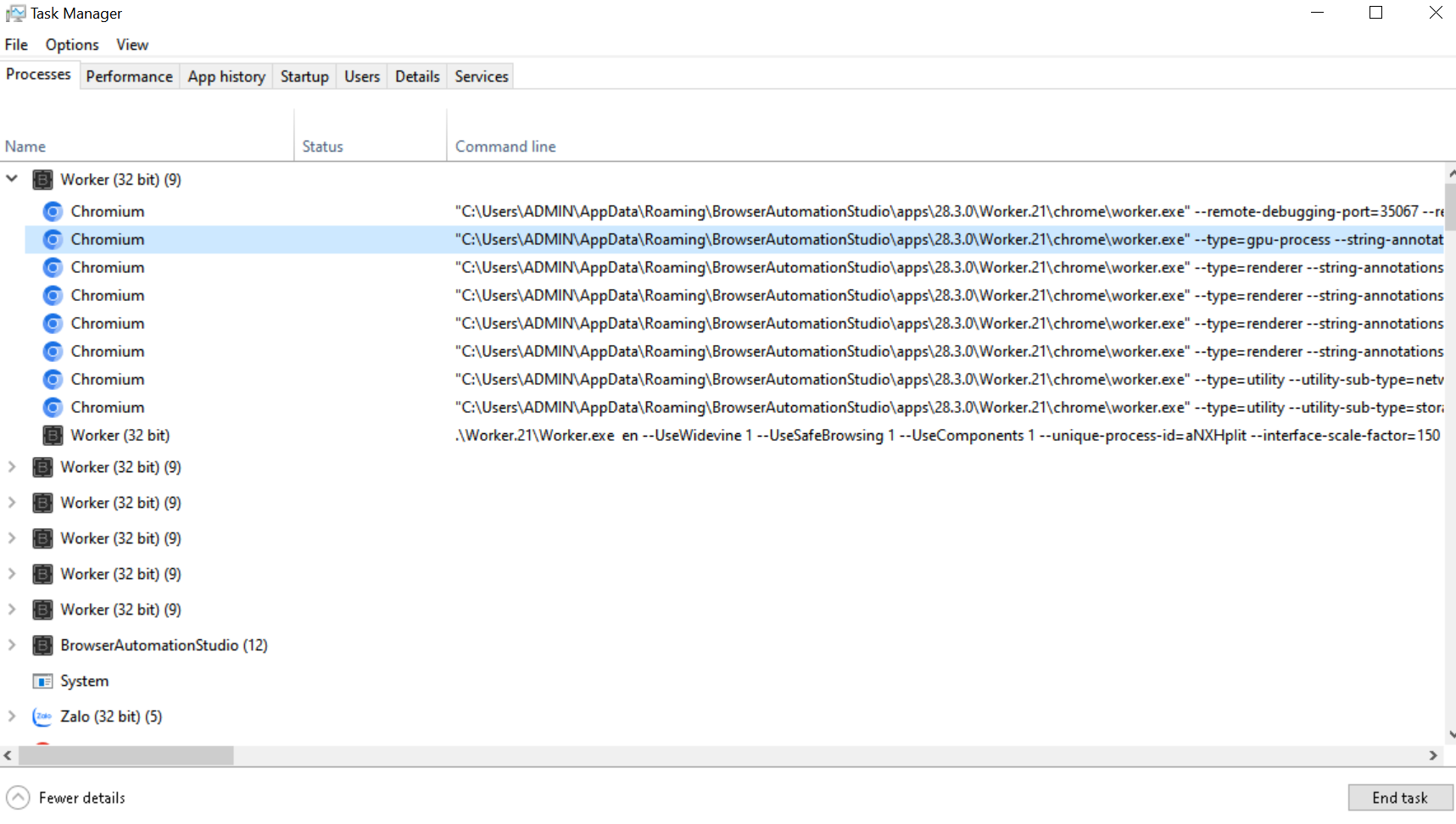Switch to the Performance tab
The image size is (1456, 824).
click(x=129, y=76)
